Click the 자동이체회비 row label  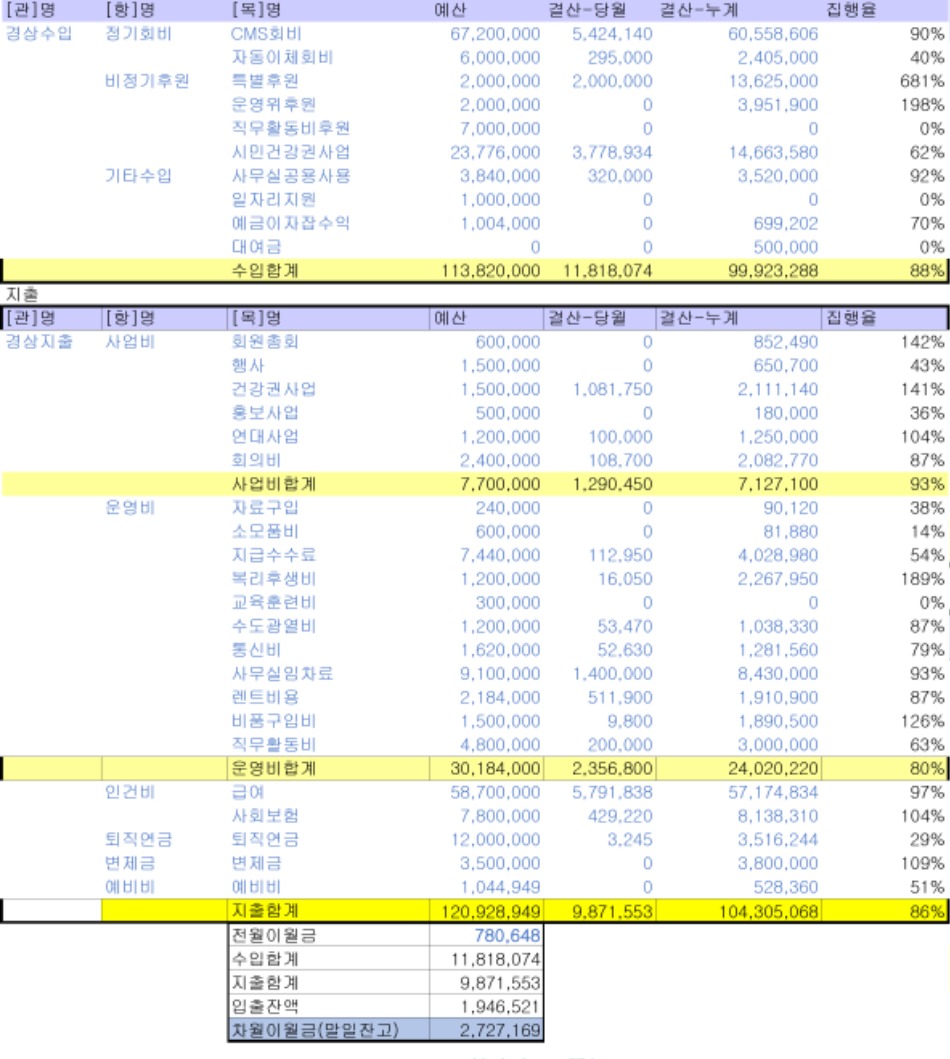click(x=282, y=57)
